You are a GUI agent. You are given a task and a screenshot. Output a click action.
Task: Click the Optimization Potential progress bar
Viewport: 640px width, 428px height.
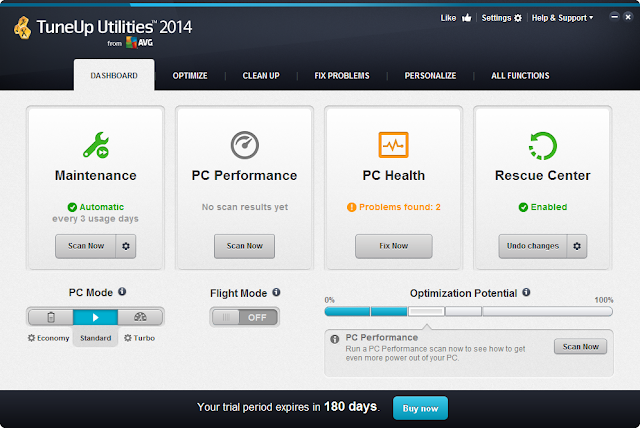point(468,311)
